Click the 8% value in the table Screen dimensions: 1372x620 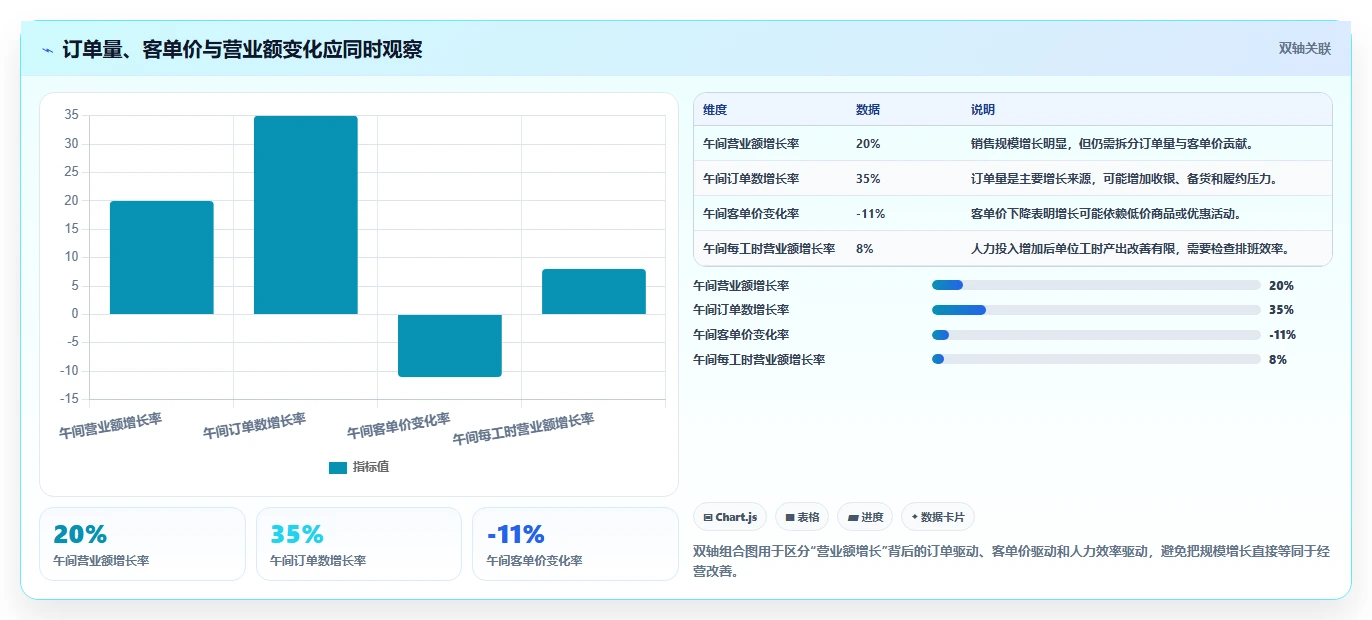click(x=864, y=249)
